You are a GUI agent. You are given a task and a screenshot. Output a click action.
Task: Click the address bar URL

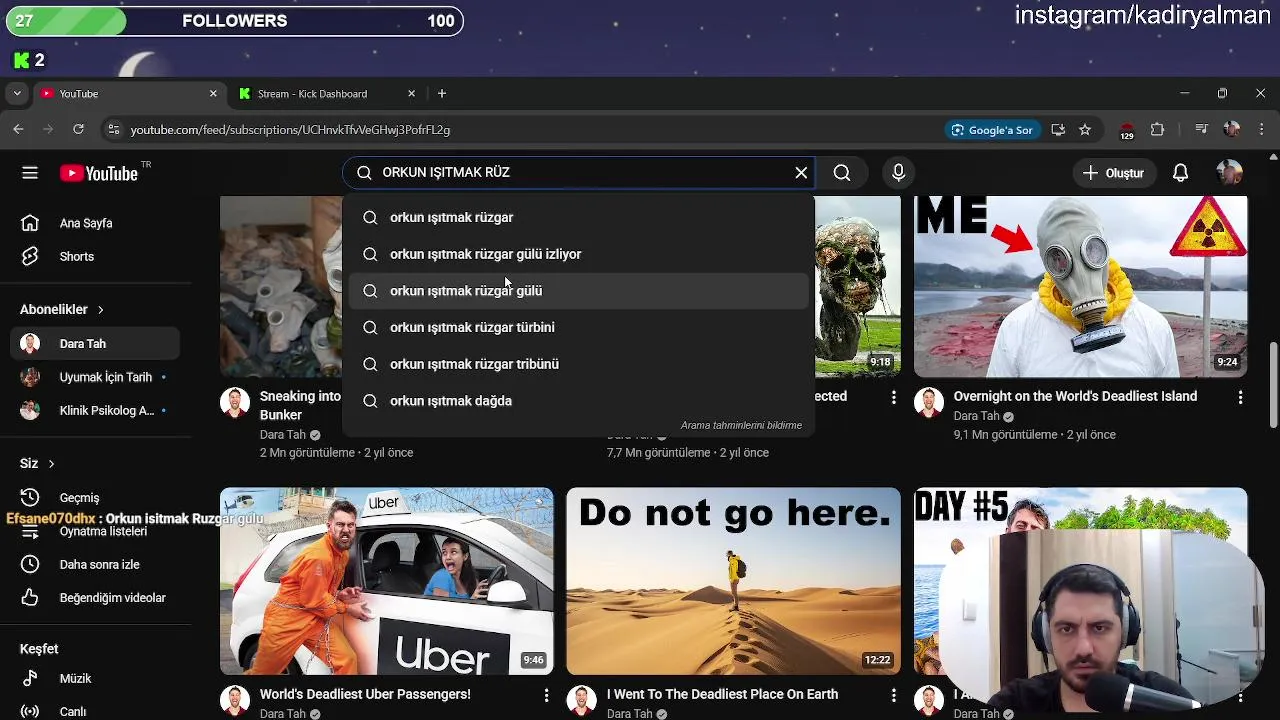tap(290, 130)
